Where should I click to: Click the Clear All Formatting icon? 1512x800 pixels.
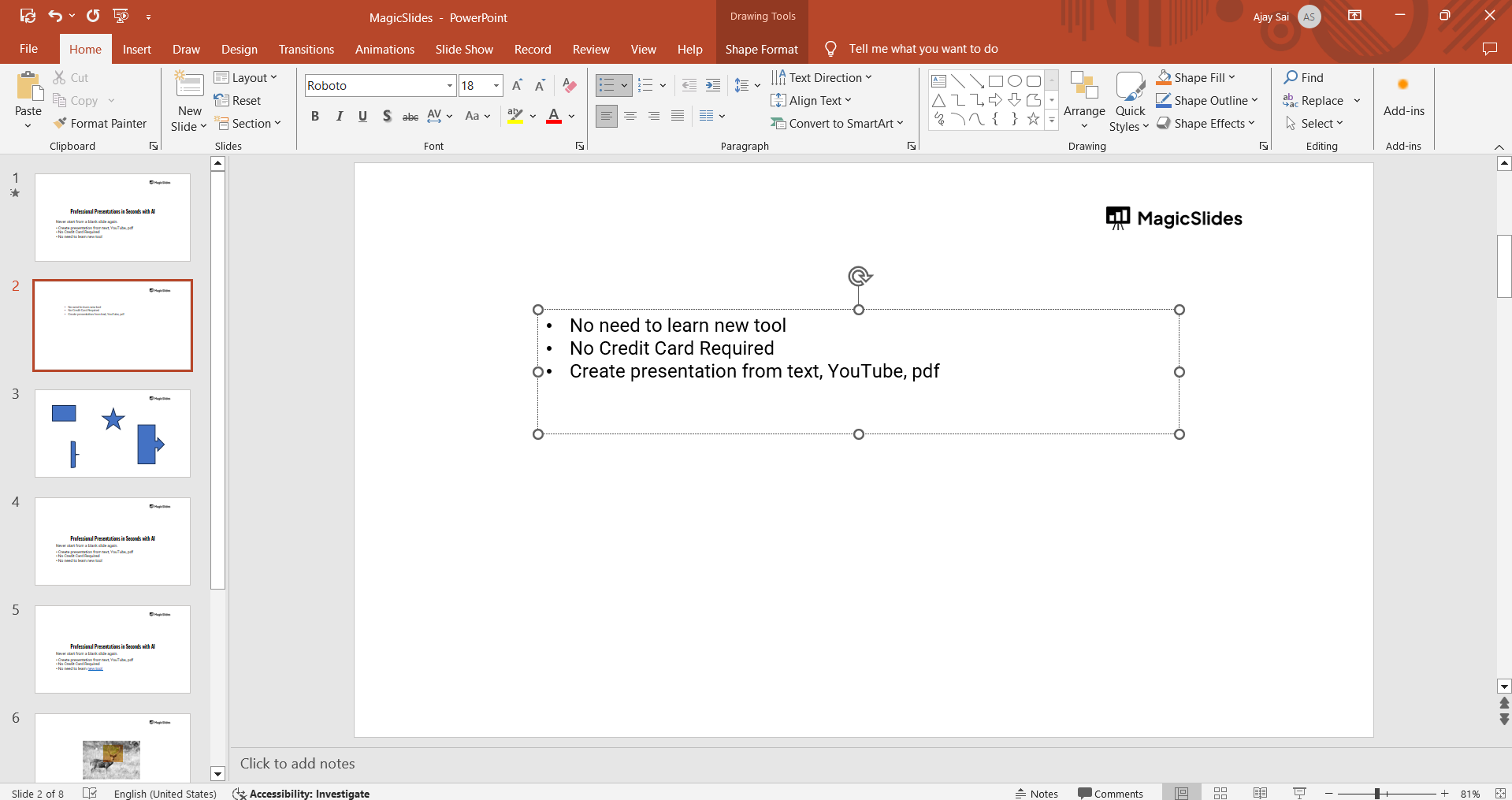click(570, 86)
